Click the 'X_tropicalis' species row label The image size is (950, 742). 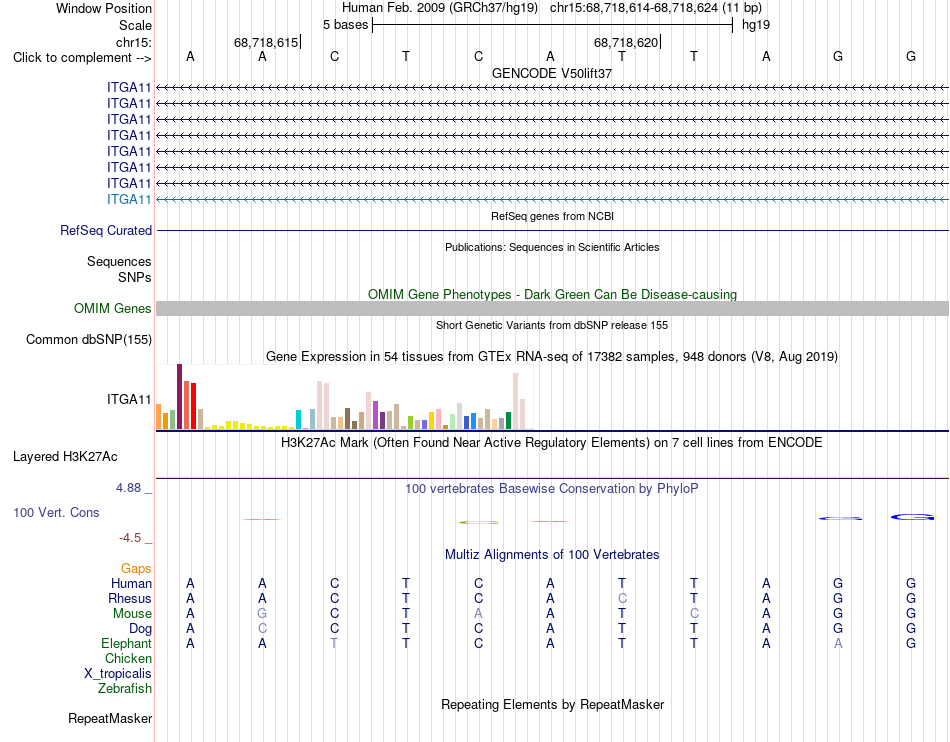tap(118, 674)
